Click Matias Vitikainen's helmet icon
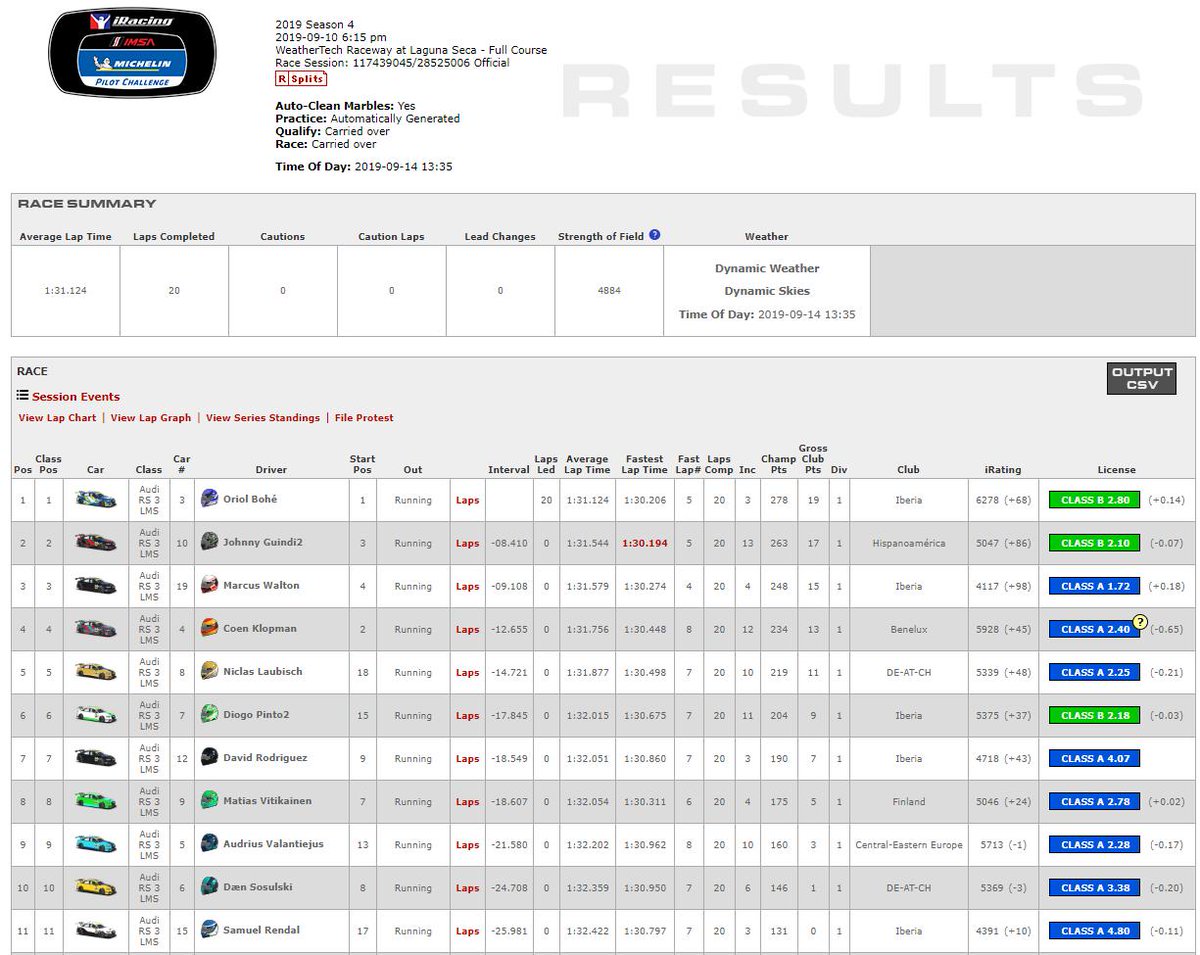The height and width of the screenshot is (955, 1200). pyautogui.click(x=209, y=799)
